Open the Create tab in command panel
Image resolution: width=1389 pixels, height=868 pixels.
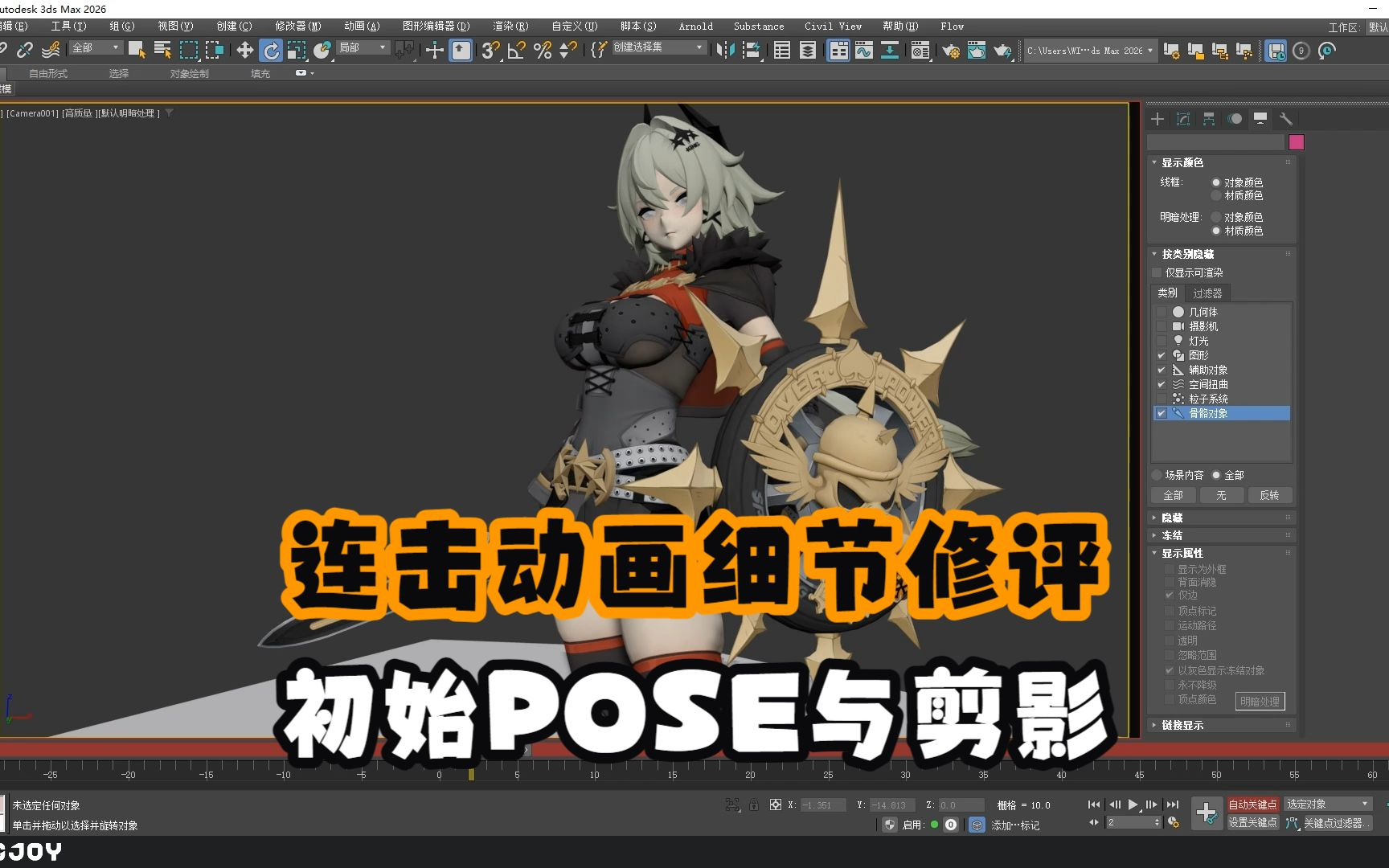click(x=1157, y=119)
